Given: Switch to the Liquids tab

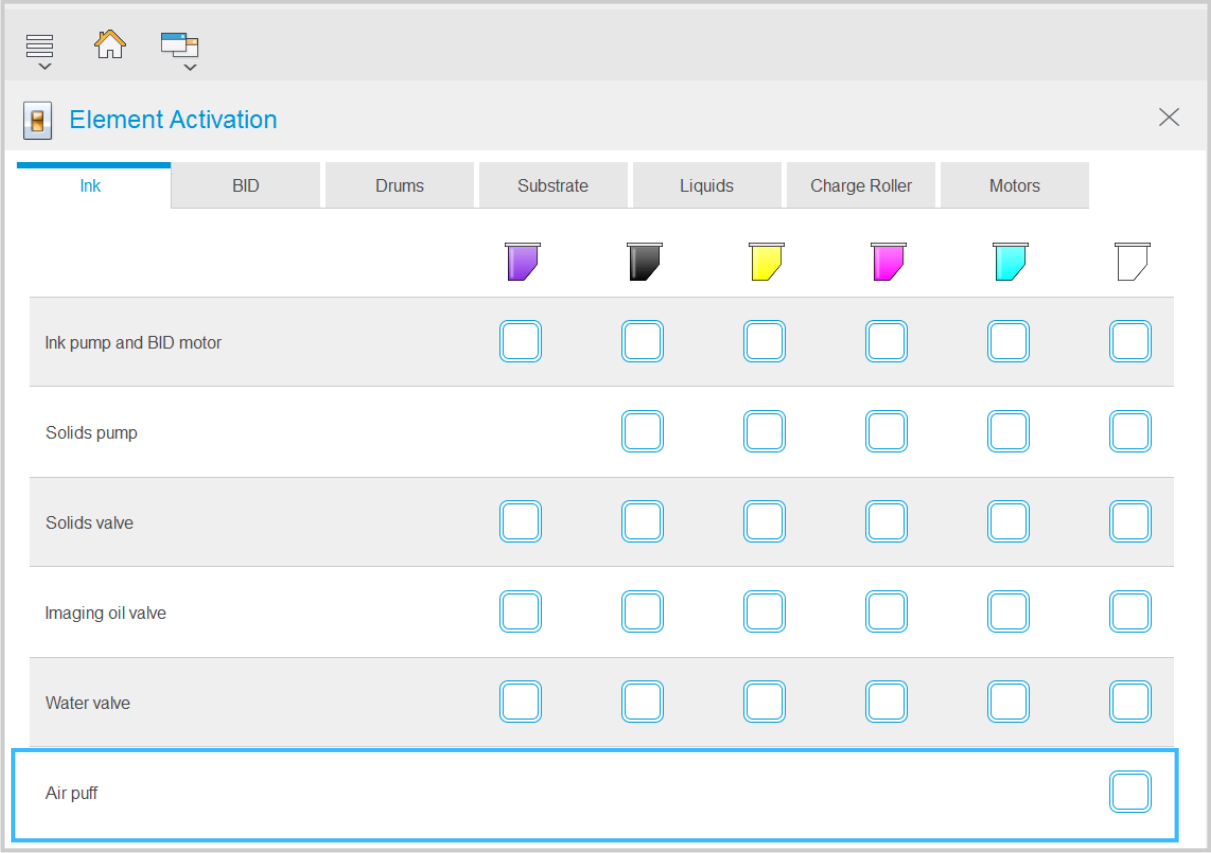Looking at the screenshot, I should (707, 186).
